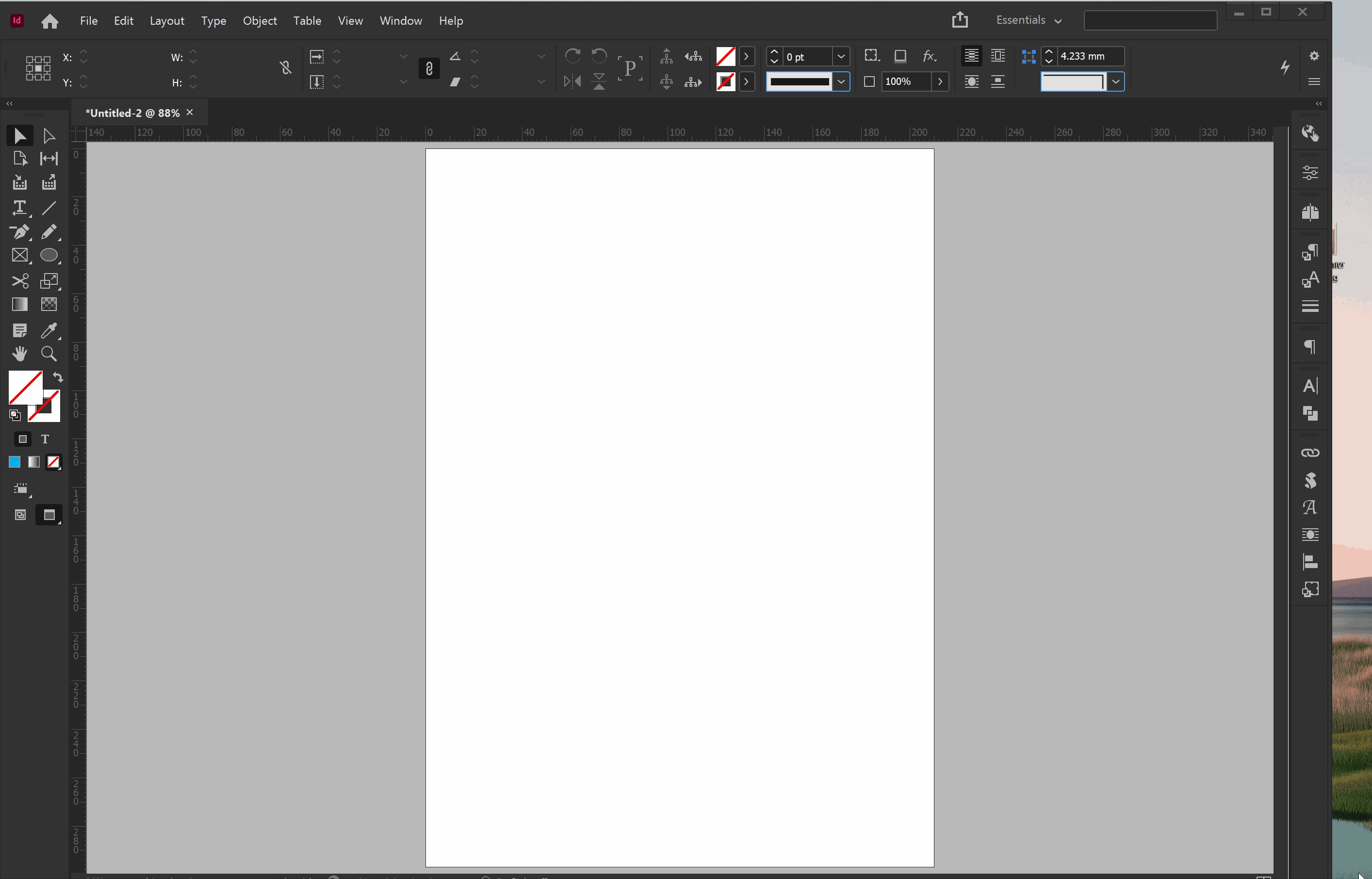The width and height of the screenshot is (1372, 879).
Task: Go to the Home screen button
Action: 49,21
